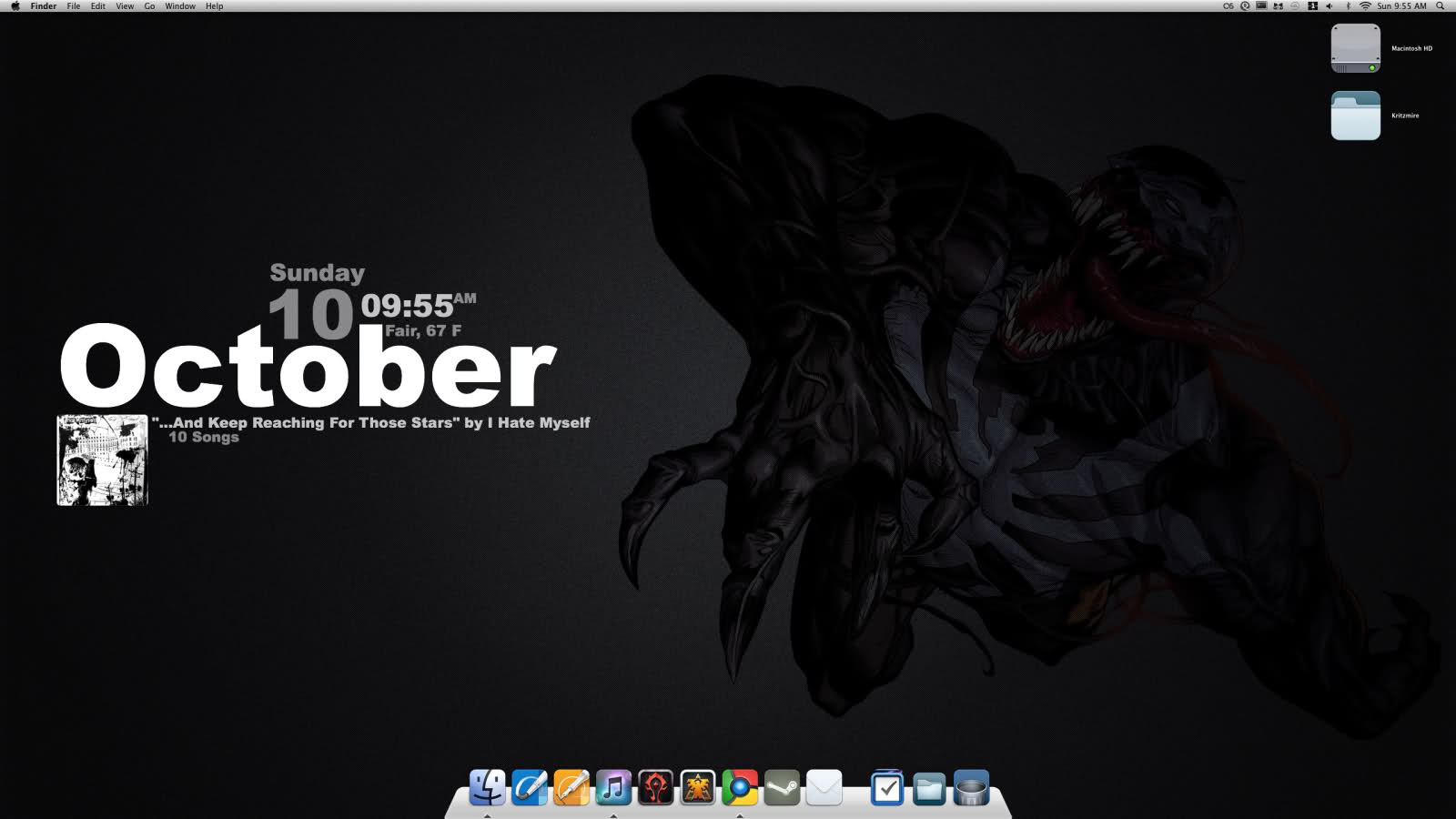Open the Trash in the dock
This screenshot has width=1456, height=819.
[971, 788]
